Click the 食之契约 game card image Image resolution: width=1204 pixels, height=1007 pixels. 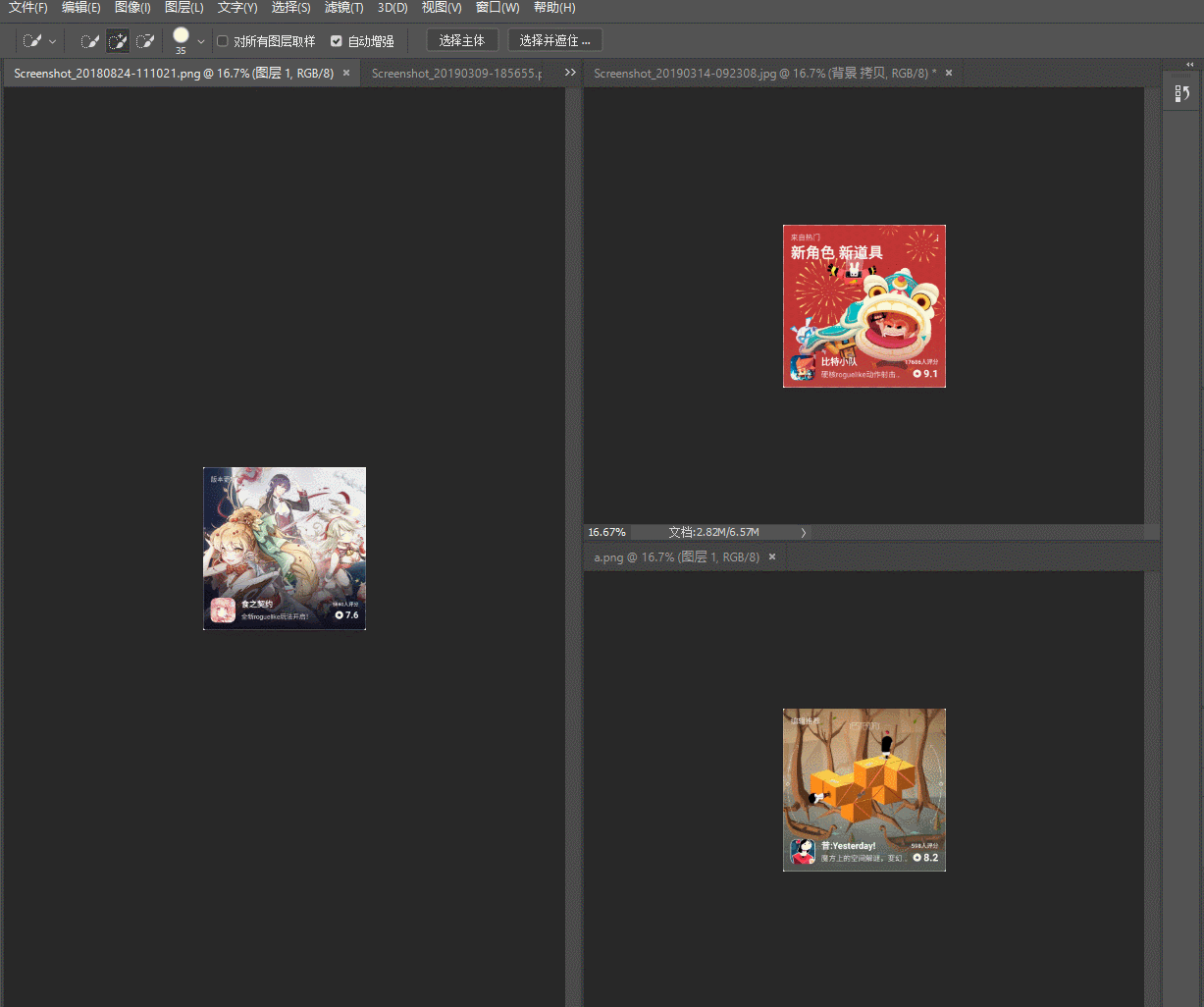point(285,549)
